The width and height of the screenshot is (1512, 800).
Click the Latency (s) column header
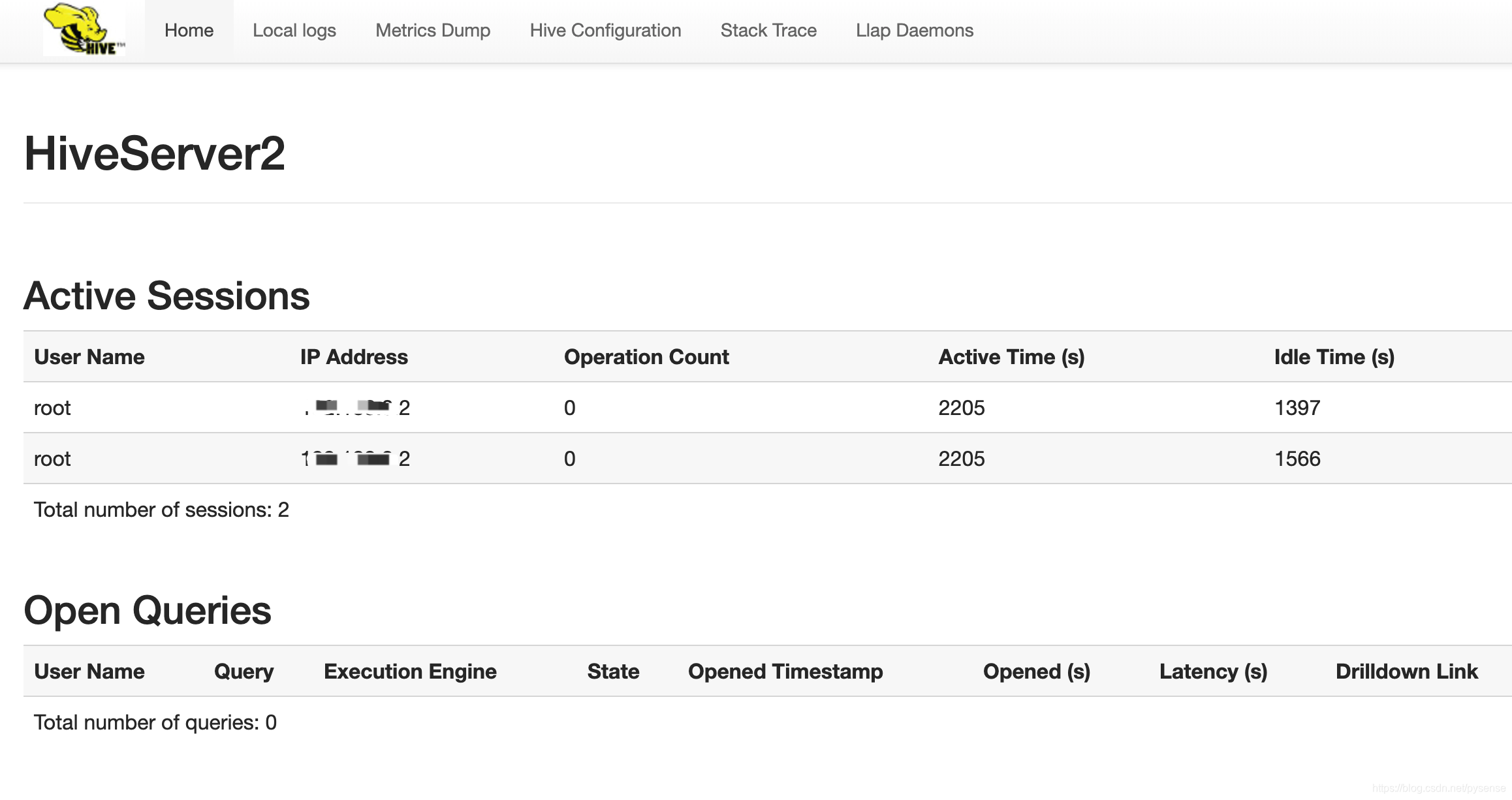pyautogui.click(x=1213, y=671)
